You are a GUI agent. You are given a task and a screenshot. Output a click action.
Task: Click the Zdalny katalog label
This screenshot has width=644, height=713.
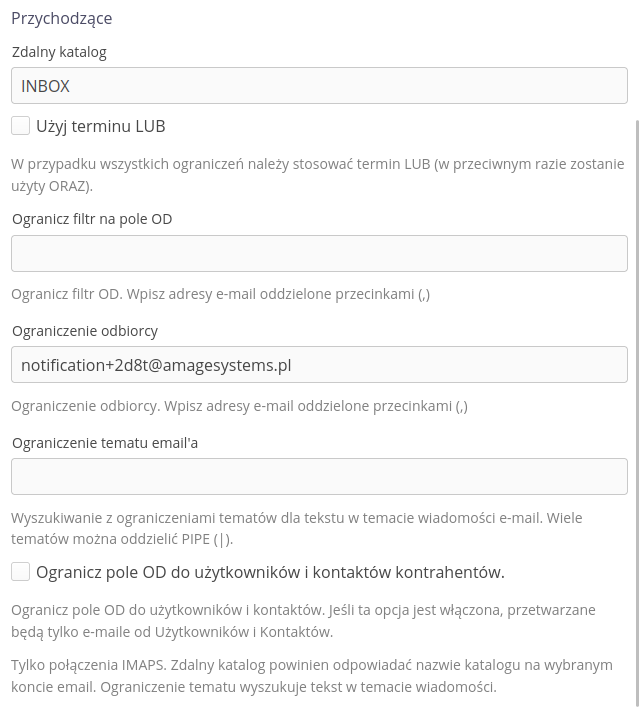tap(59, 51)
